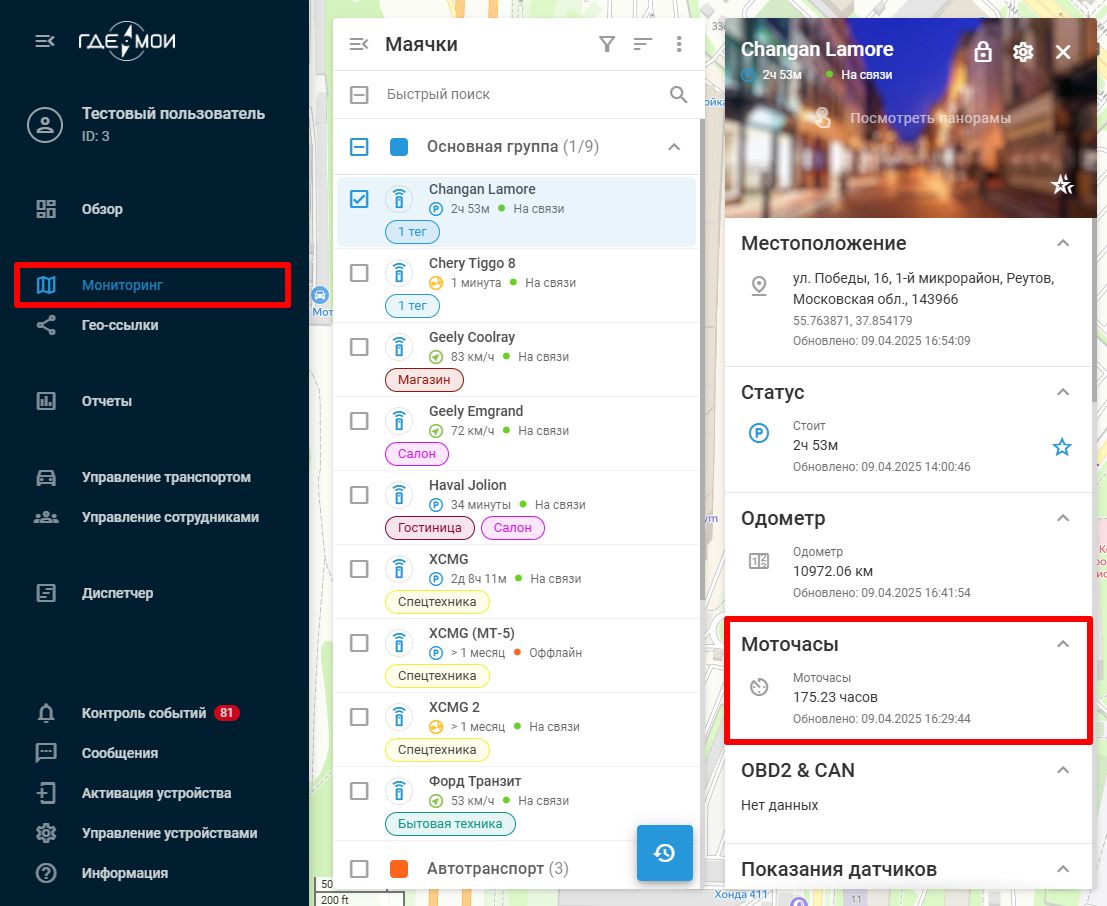Open the track history button on the map
Image resolution: width=1107 pixels, height=906 pixels.
(x=664, y=853)
